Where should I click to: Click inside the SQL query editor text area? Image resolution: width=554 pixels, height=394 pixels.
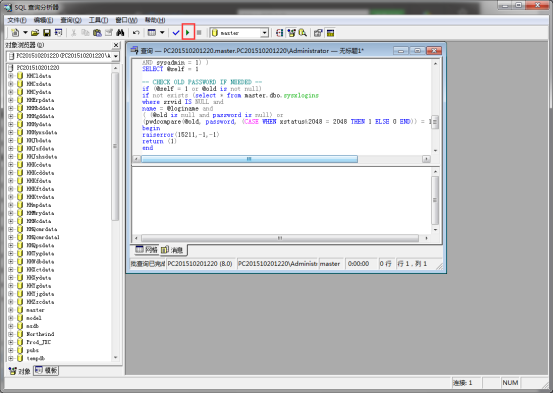pos(282,107)
